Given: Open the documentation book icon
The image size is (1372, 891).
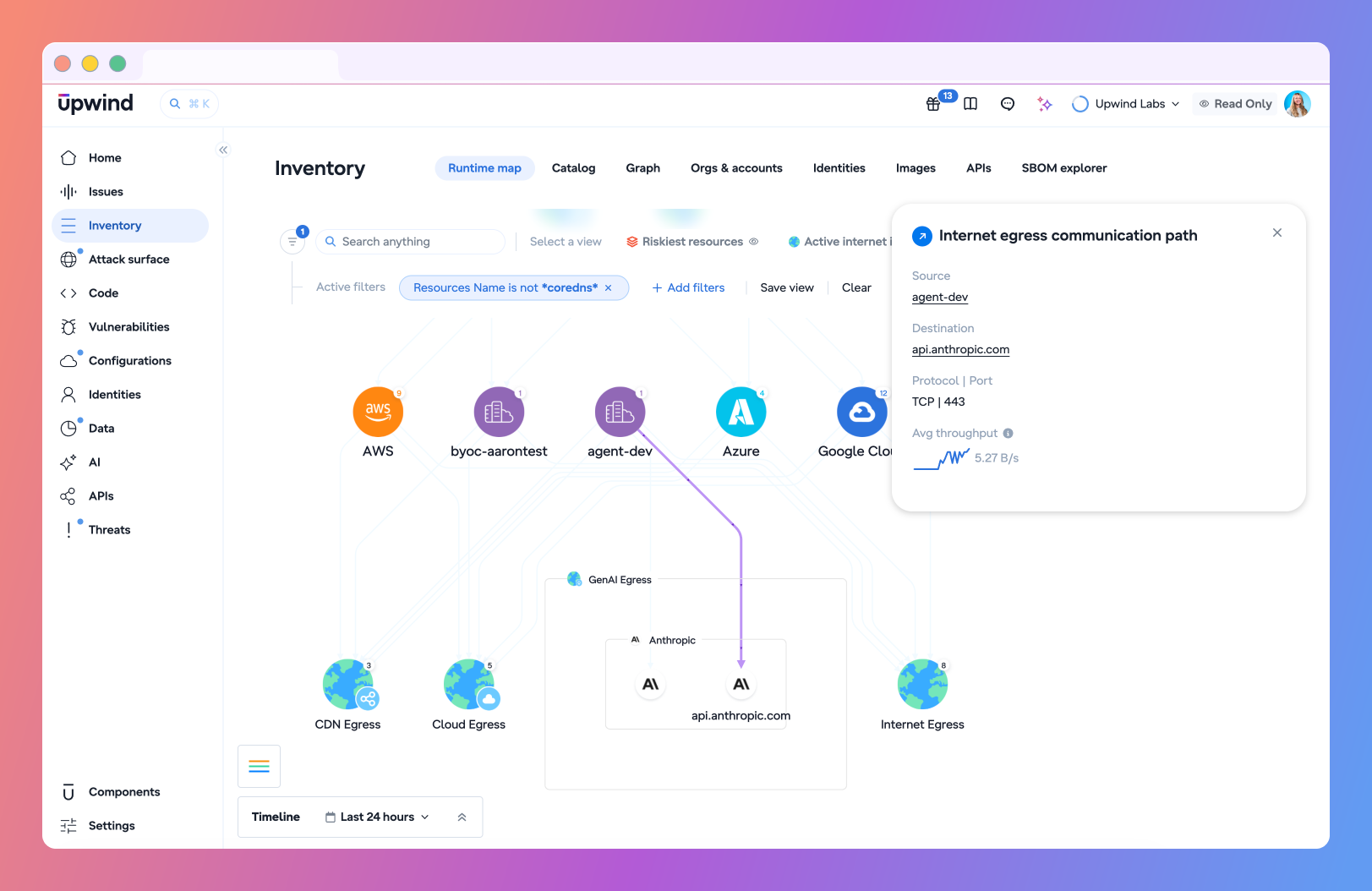Looking at the screenshot, I should coord(970,104).
